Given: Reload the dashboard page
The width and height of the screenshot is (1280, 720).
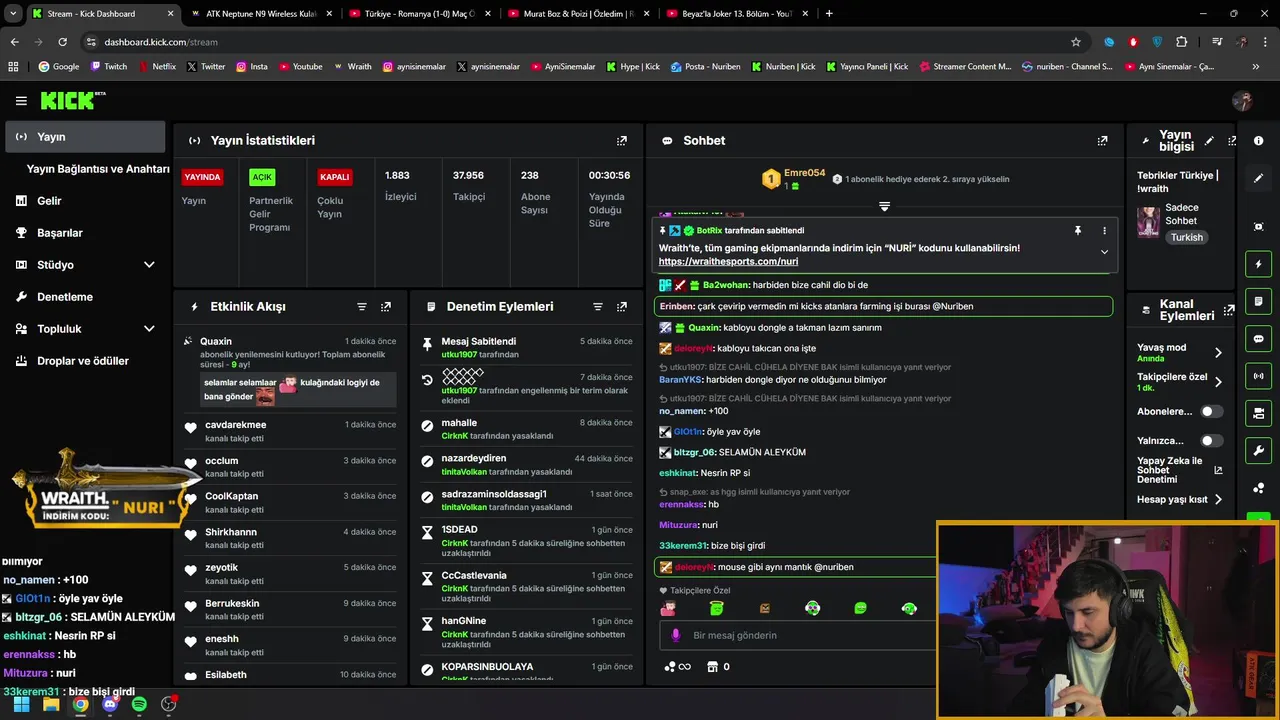Looking at the screenshot, I should pyautogui.click(x=62, y=42).
